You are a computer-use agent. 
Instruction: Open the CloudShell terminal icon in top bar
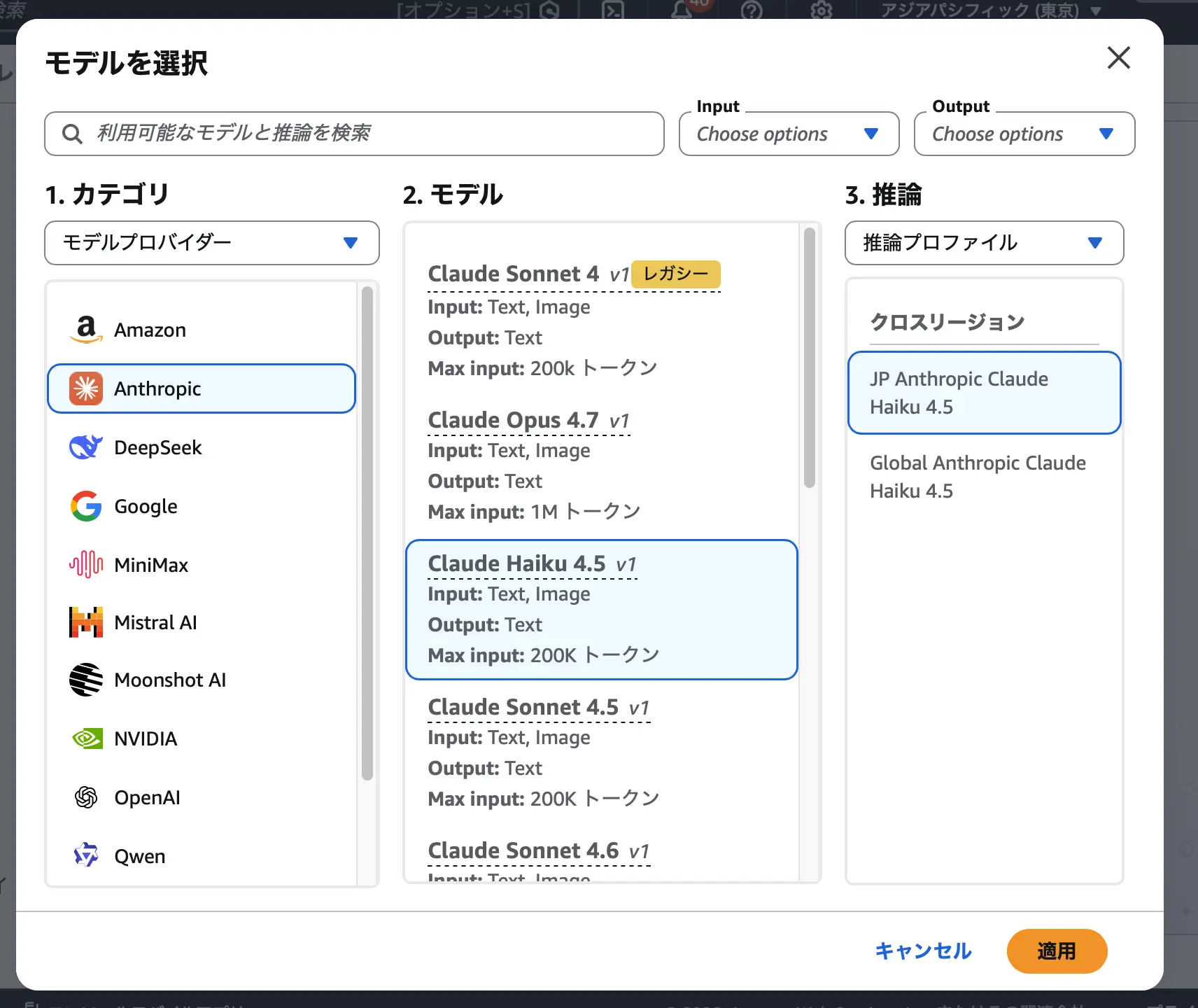613,10
